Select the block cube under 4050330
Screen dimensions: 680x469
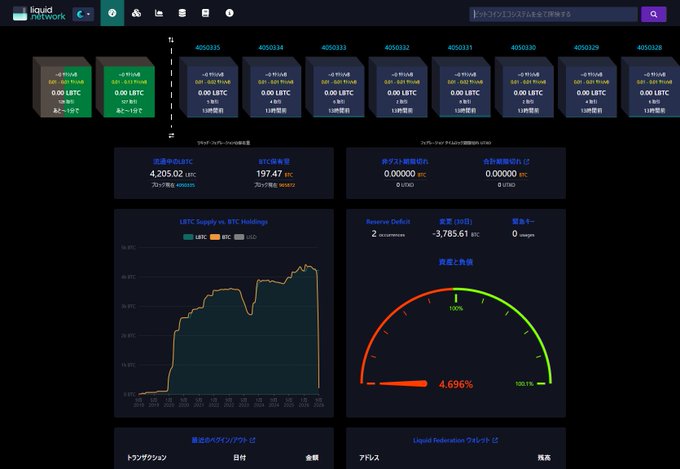pos(524,87)
